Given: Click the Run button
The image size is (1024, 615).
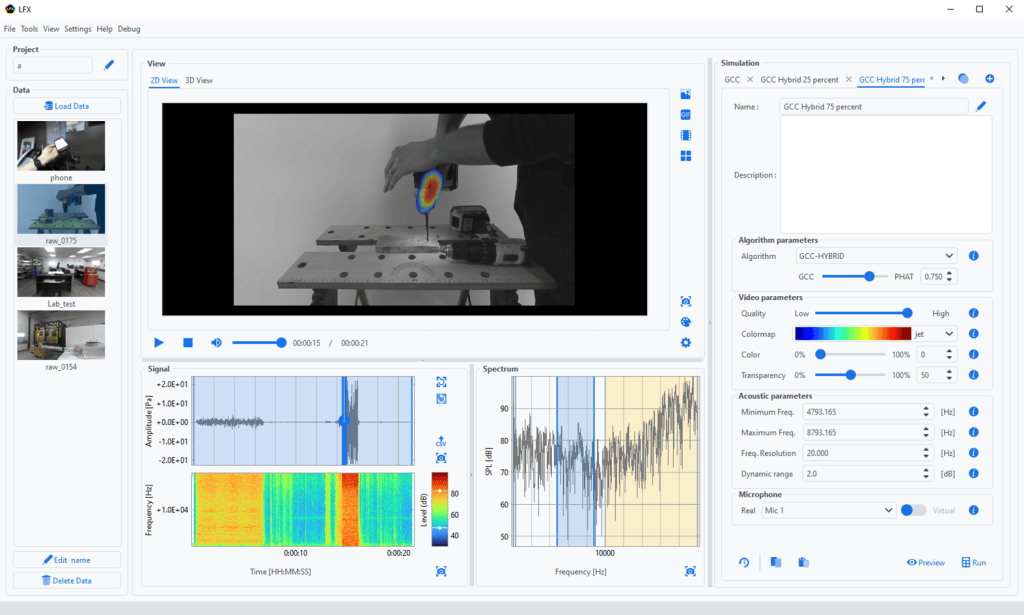Looking at the screenshot, I should pos(974,563).
